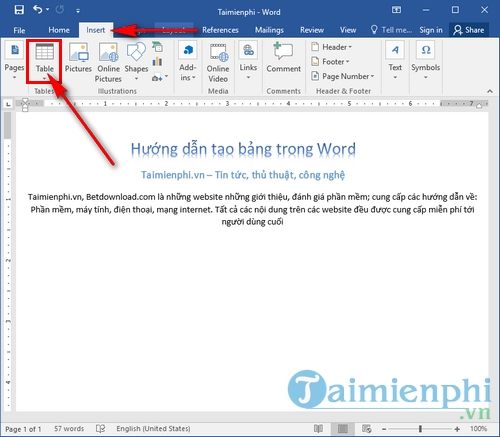Viewport: 500px width, 437px height.
Task: Open zoom dialog via 100% level
Action: click(x=478, y=429)
